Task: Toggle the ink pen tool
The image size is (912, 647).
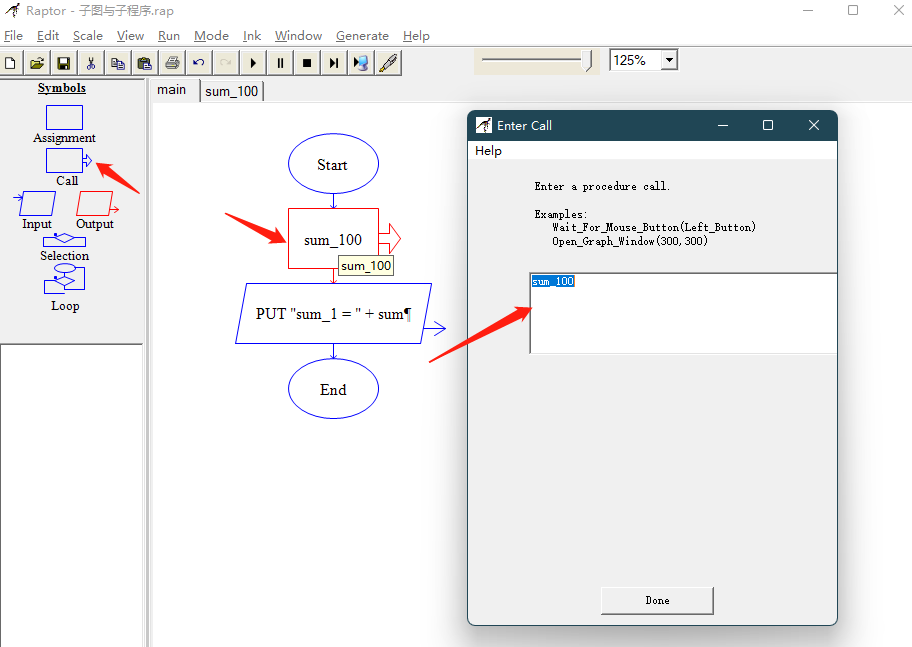Action: 388,63
